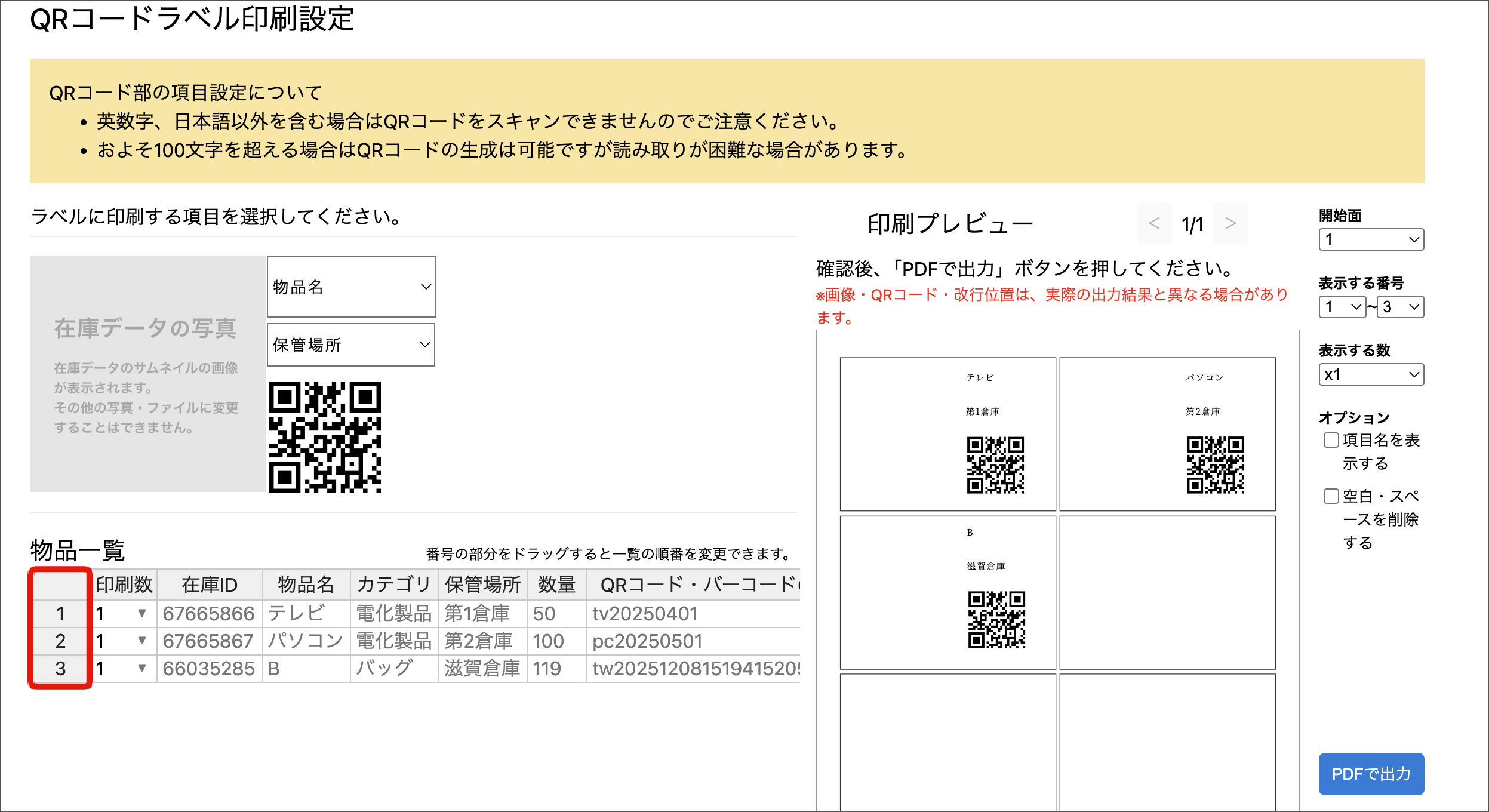1489x812 pixels.
Task: Click the 第1倉庫 cell in the table
Action: point(482,613)
